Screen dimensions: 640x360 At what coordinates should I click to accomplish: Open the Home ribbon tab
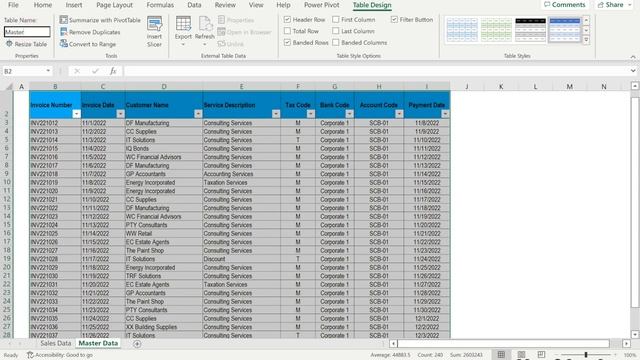click(42, 5)
